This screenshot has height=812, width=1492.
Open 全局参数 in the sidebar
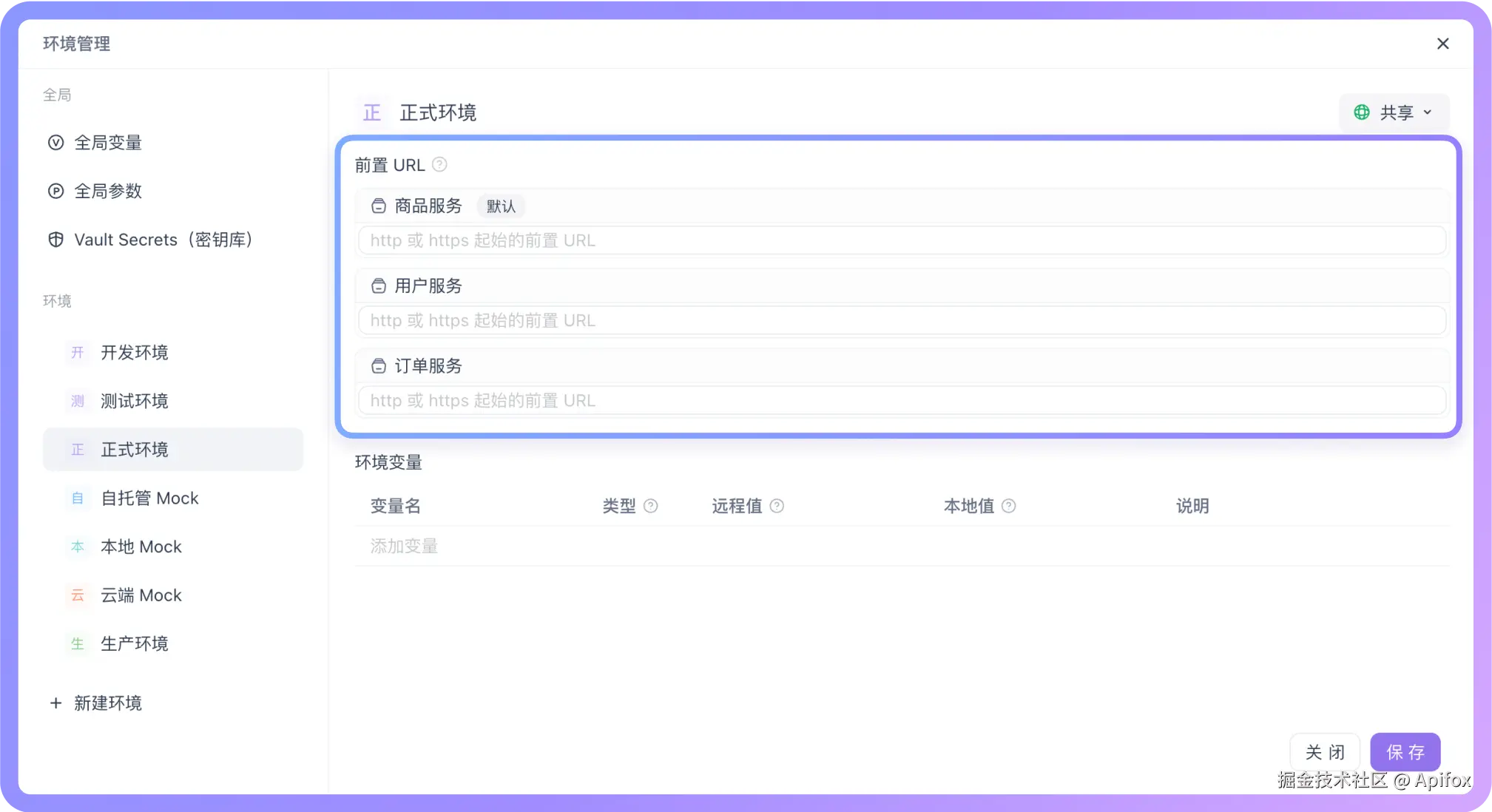click(x=108, y=191)
